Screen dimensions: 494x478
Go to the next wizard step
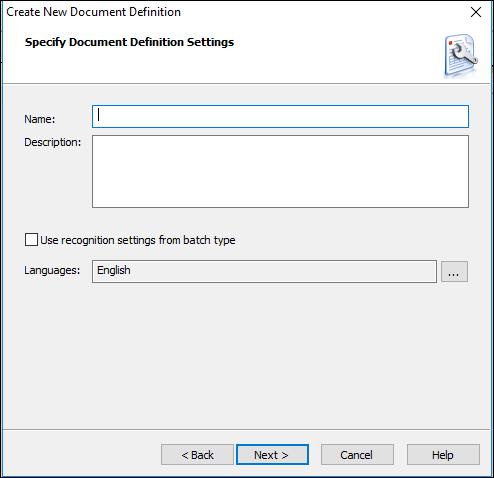point(272,455)
